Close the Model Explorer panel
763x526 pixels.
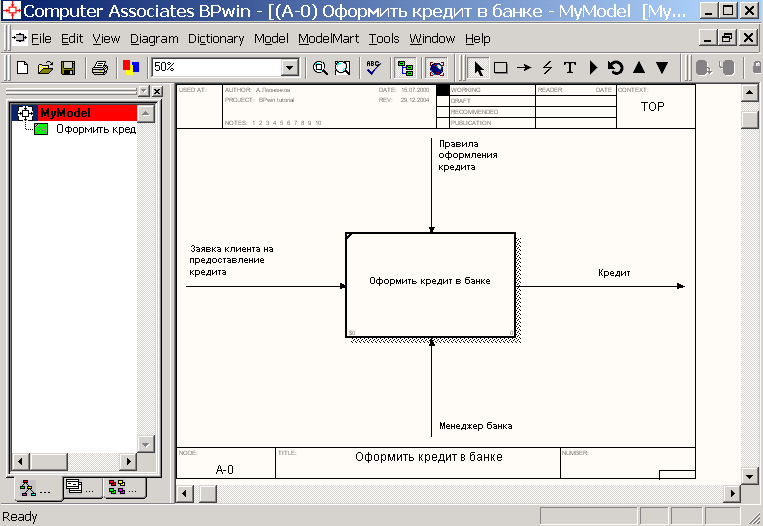point(157,91)
